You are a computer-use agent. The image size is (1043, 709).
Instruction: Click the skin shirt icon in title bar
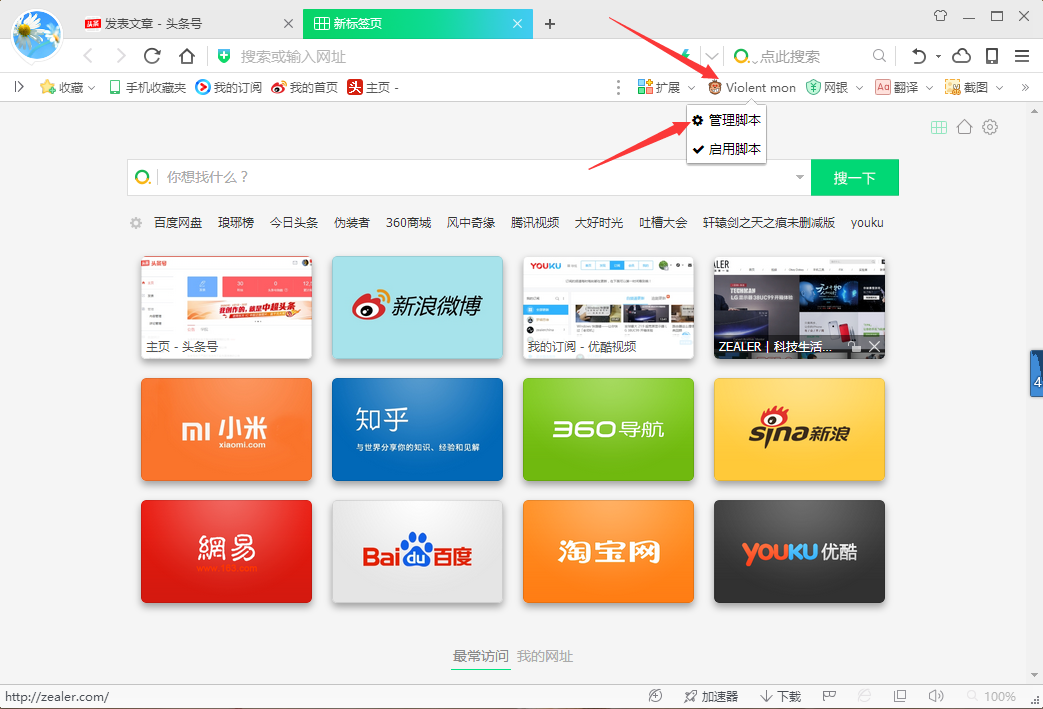(x=940, y=15)
